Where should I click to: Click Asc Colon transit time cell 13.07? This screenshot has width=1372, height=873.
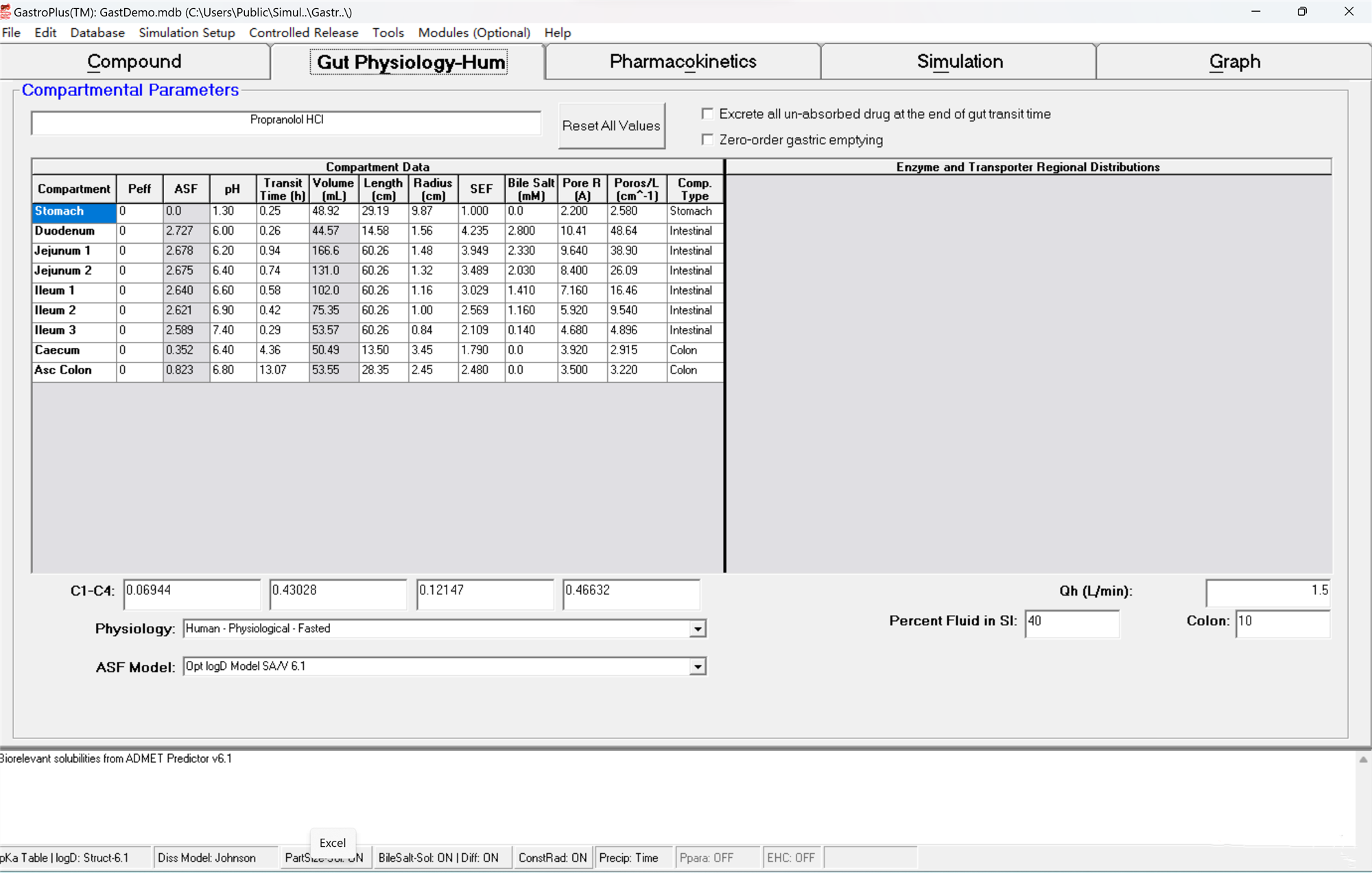[x=283, y=371]
